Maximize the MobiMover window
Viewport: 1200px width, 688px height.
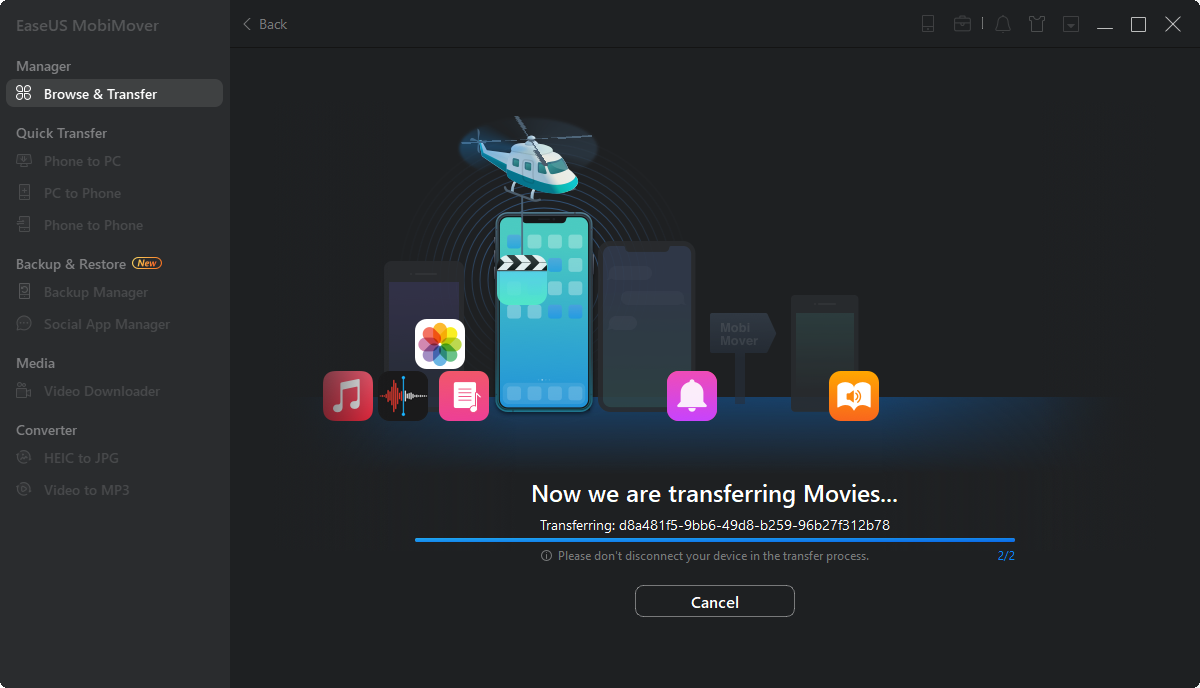pyautogui.click(x=1138, y=24)
